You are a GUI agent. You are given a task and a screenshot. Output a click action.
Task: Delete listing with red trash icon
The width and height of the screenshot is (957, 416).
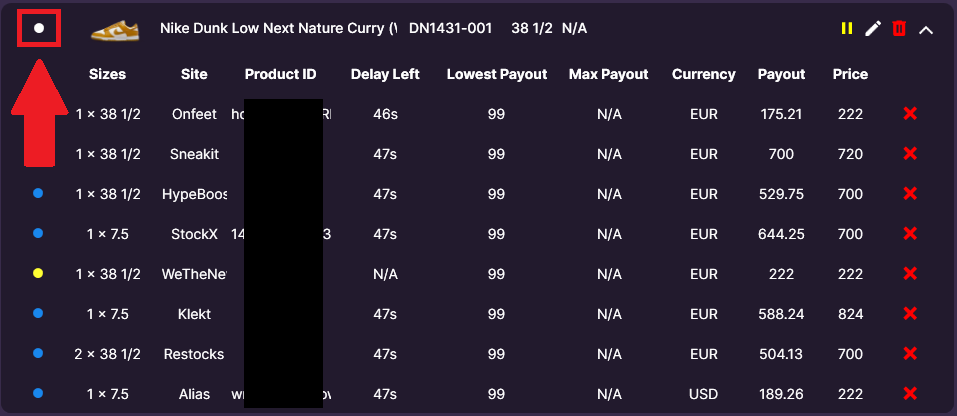click(899, 28)
